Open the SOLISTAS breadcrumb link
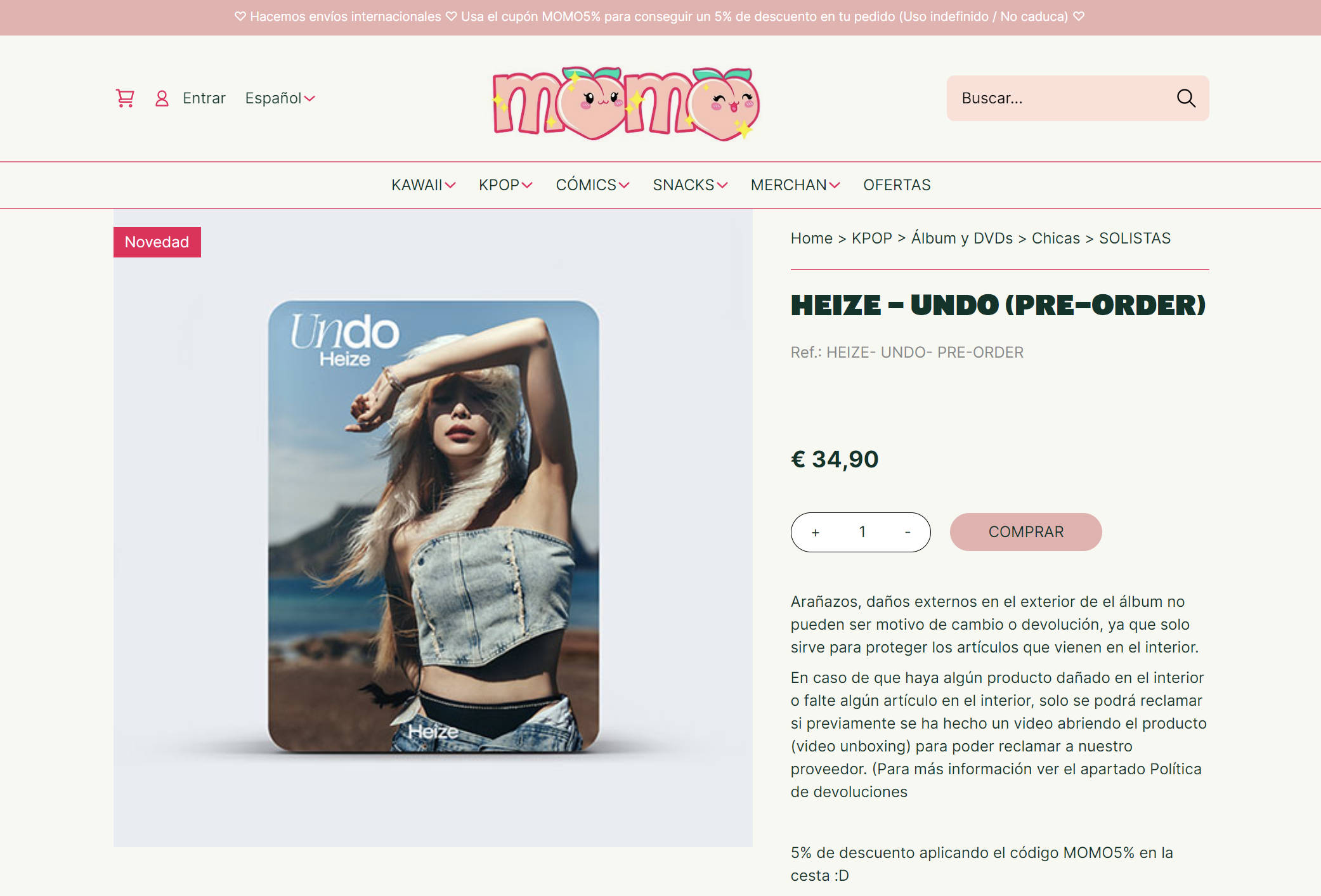1321x896 pixels. tap(1135, 238)
